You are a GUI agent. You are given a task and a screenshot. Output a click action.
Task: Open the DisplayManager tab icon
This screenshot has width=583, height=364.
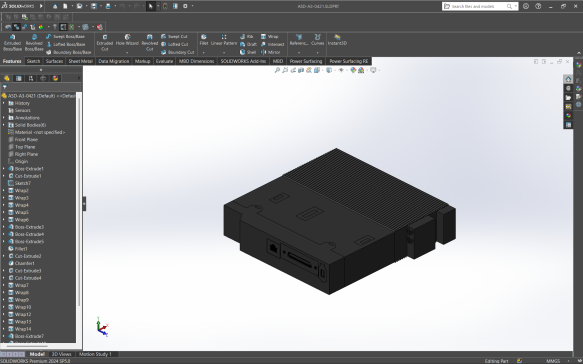pyautogui.click(x=55, y=78)
